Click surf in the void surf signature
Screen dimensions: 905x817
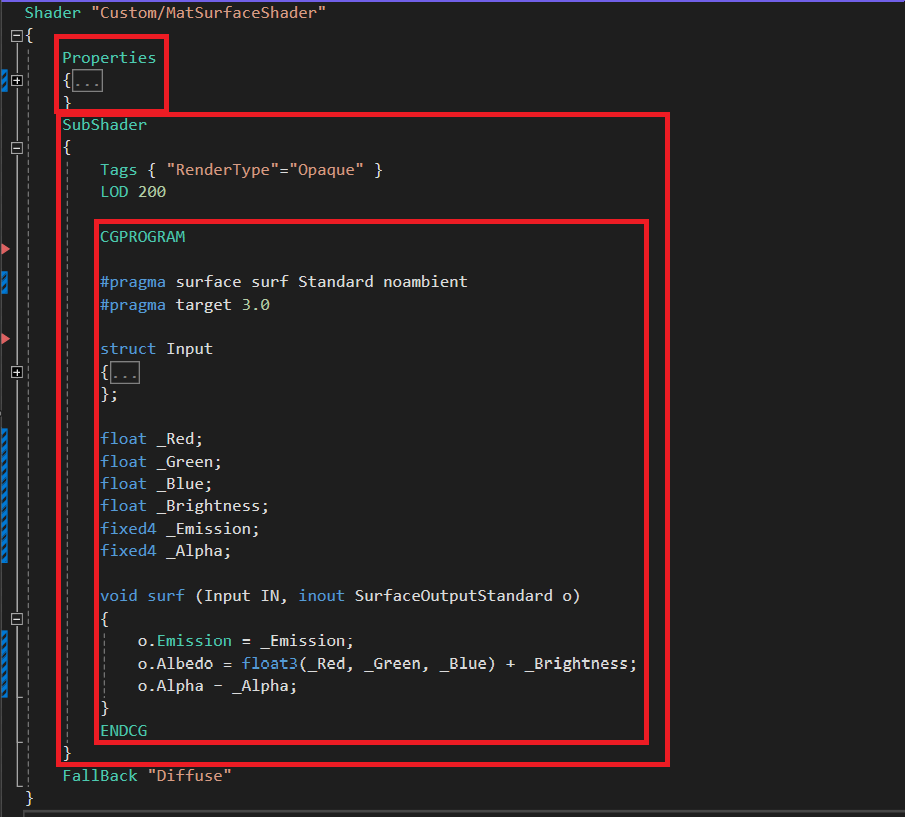point(166,595)
